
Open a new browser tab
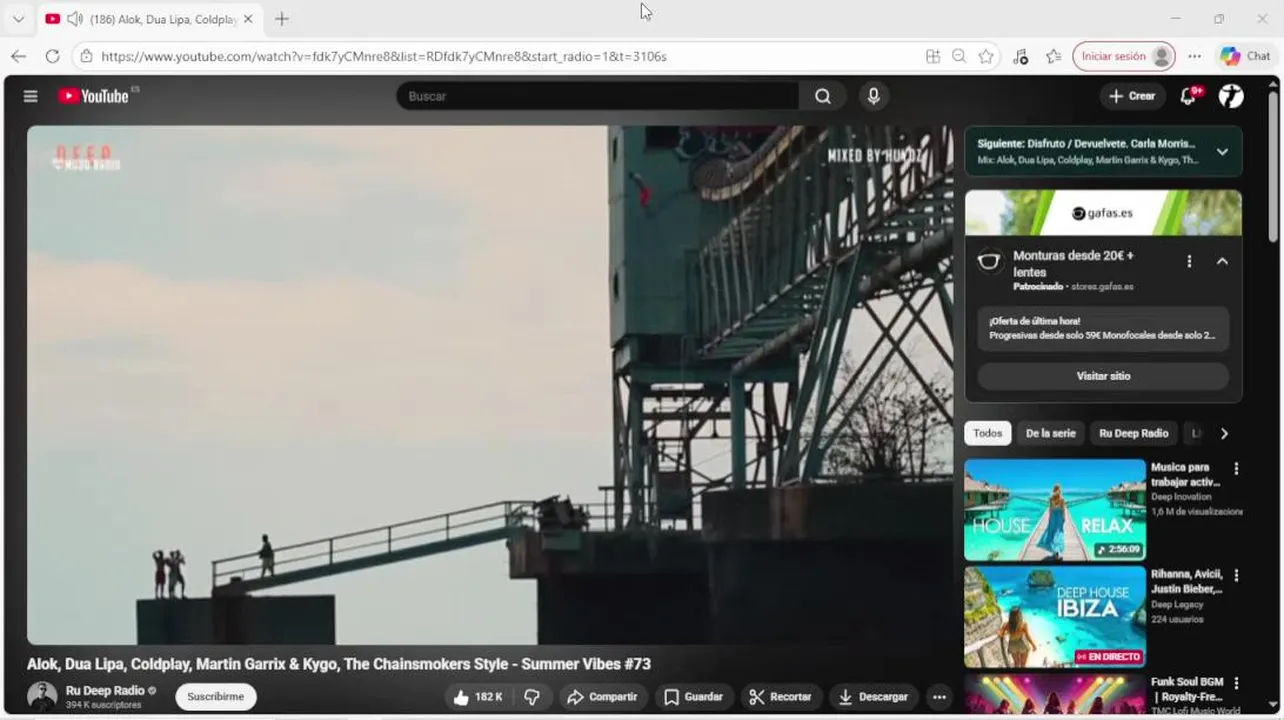[x=282, y=19]
